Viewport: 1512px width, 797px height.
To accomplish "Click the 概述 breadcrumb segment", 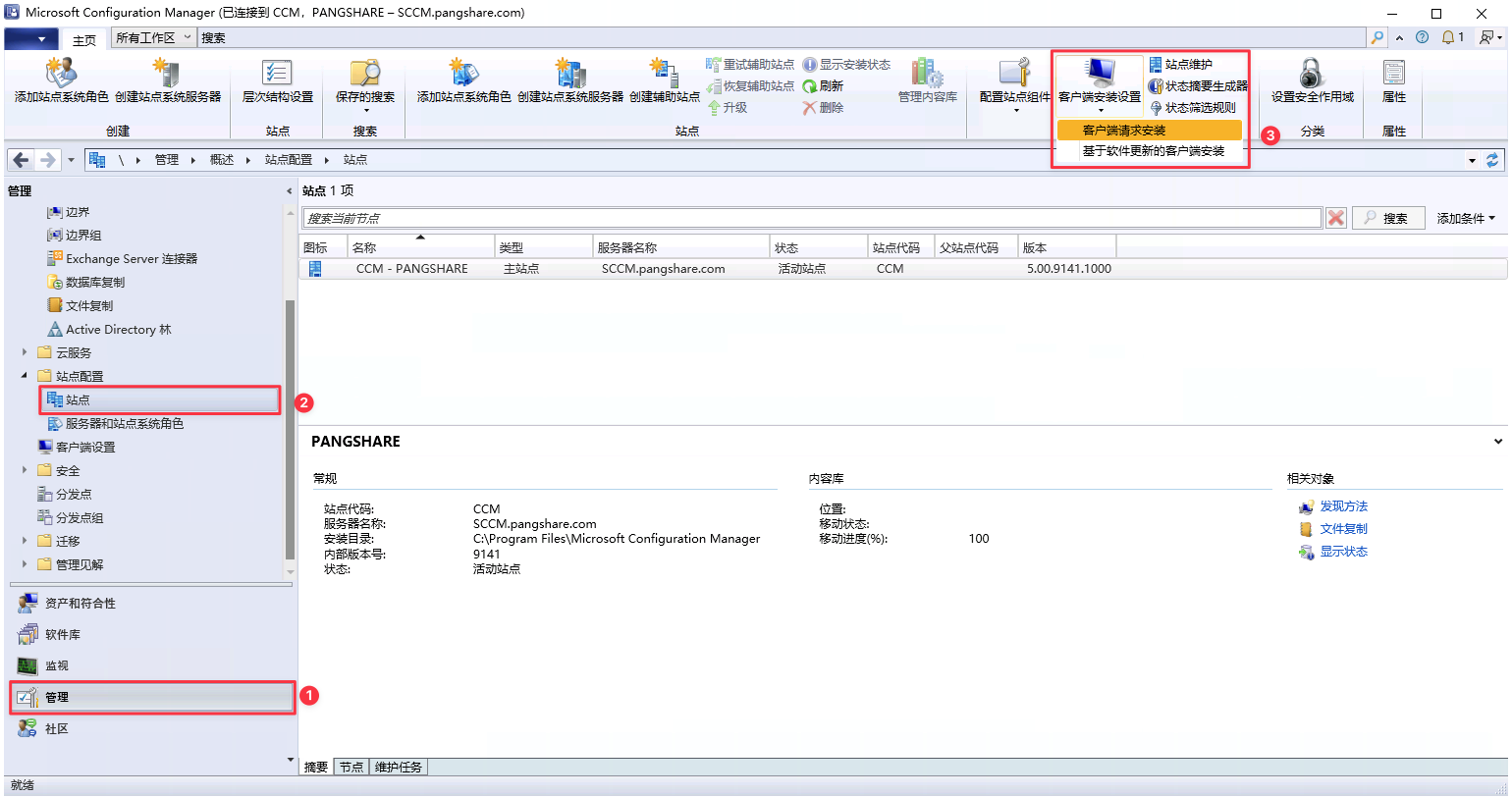I will (x=222, y=159).
